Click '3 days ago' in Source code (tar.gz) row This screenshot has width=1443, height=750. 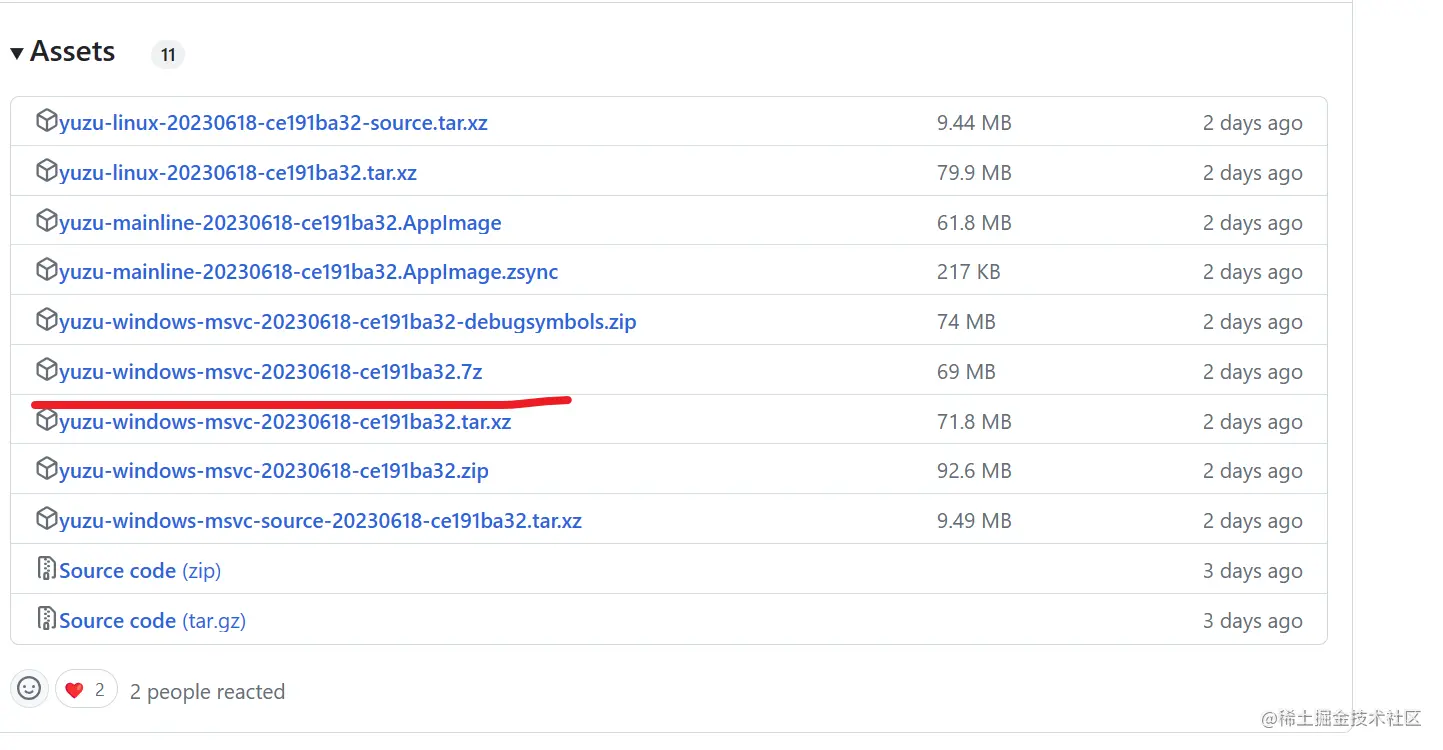[1252, 621]
